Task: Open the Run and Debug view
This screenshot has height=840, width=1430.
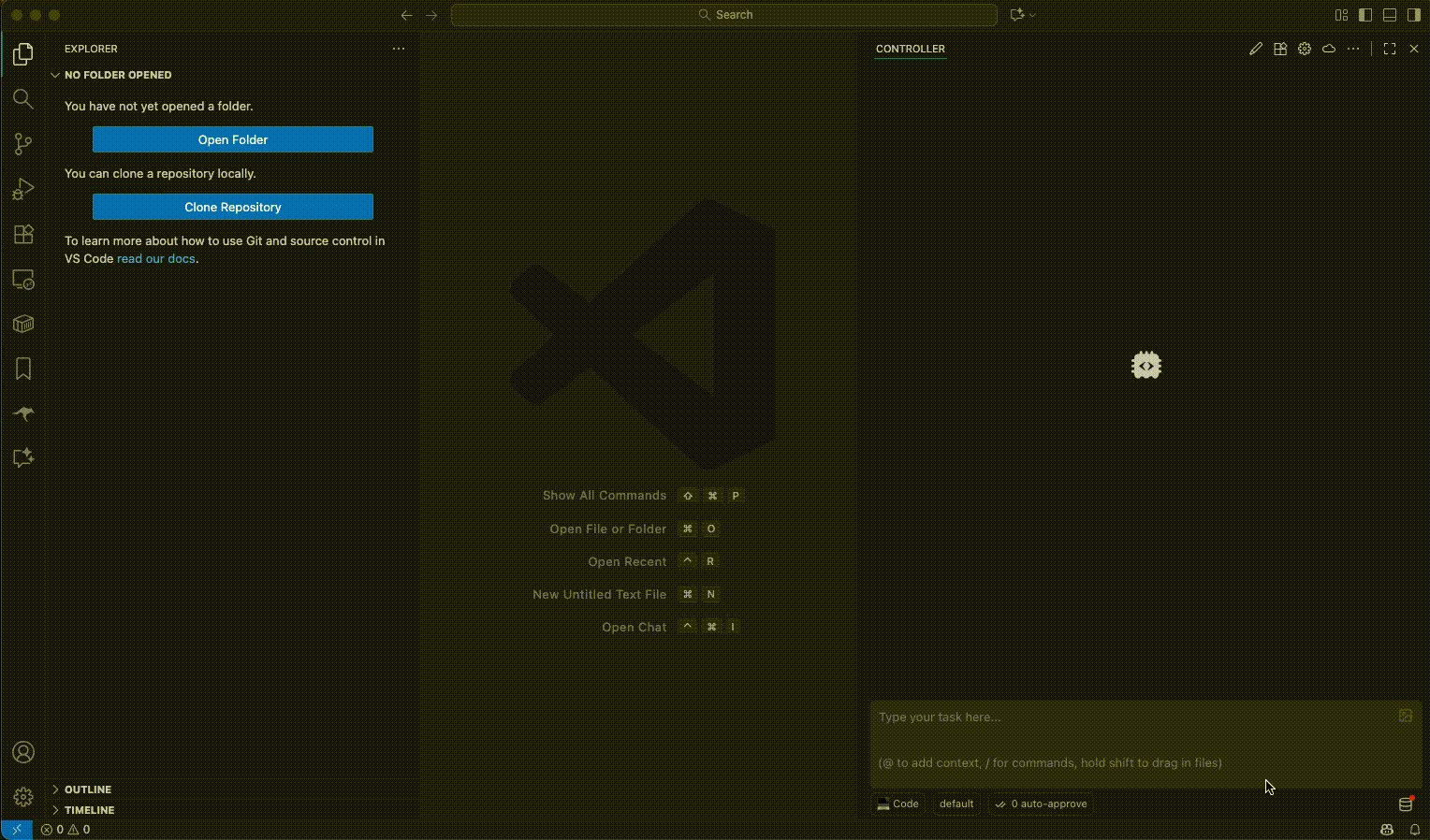Action: pyautogui.click(x=23, y=189)
